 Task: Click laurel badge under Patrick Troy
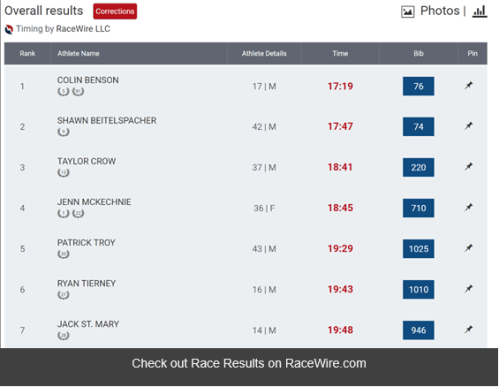[63, 254]
